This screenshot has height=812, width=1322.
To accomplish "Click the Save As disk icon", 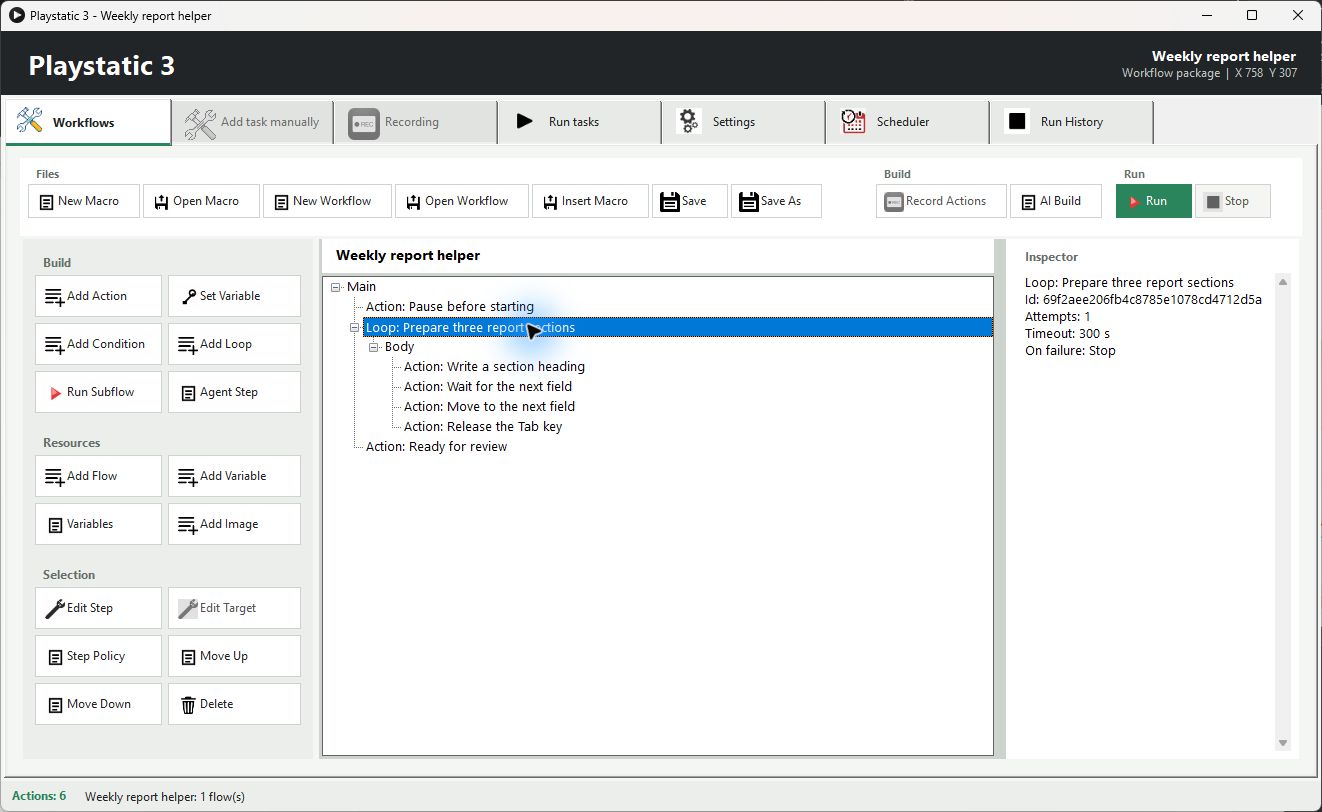I will click(x=748, y=201).
